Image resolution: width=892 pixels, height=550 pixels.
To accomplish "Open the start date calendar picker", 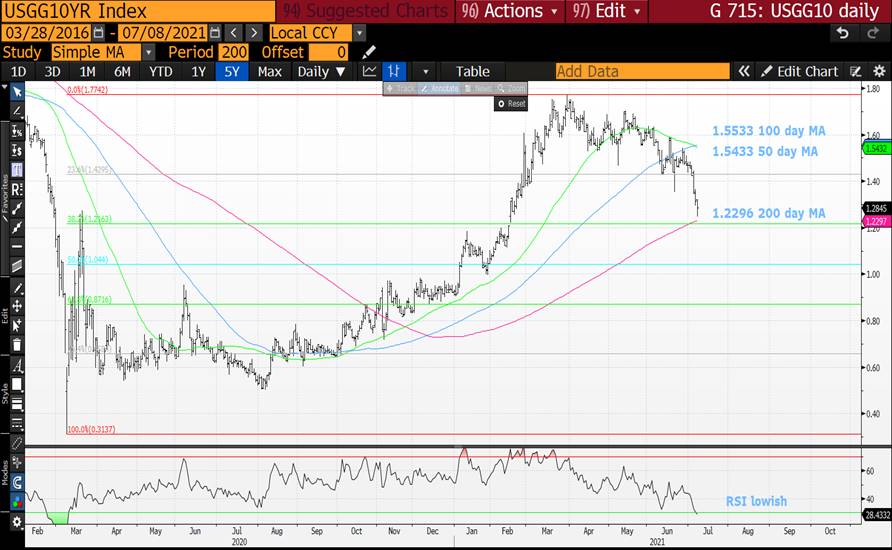I will (98, 33).
